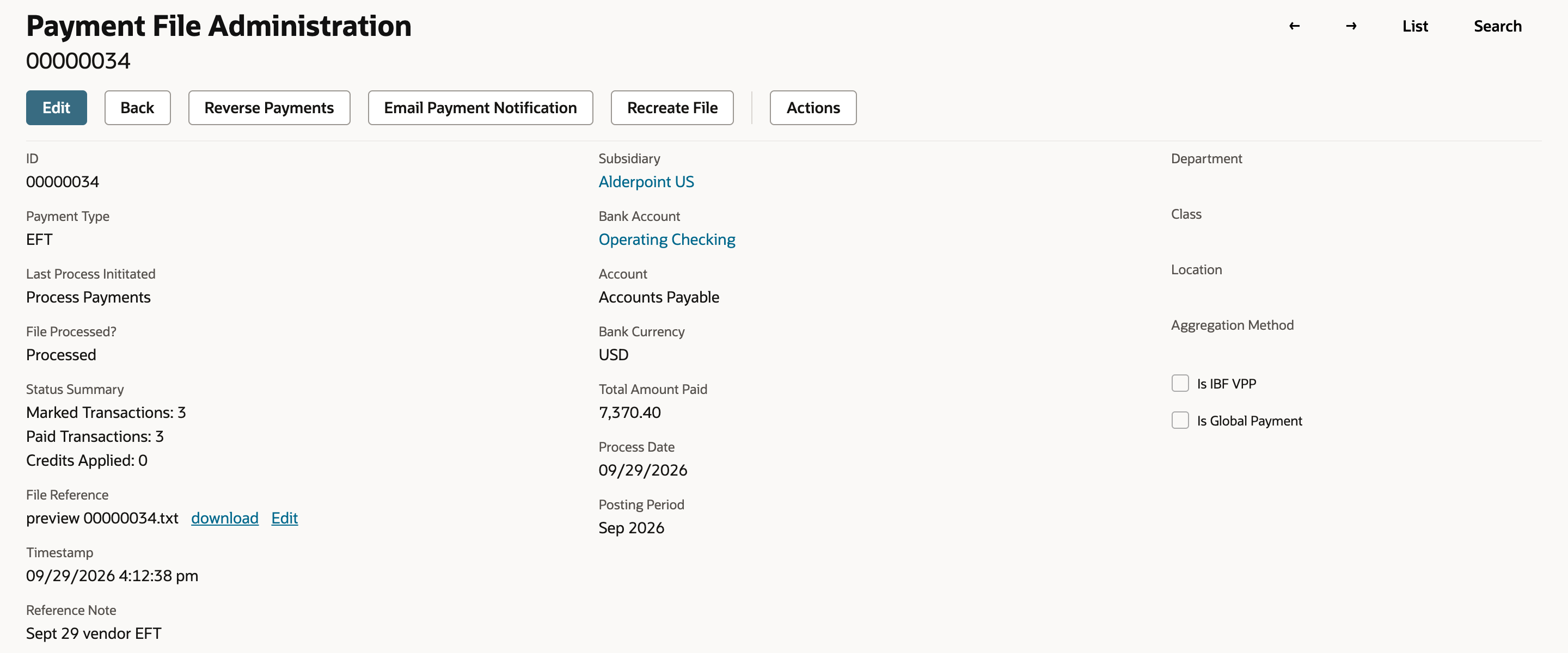This screenshot has height=653, width=1568.
Task: Click the Aggregation Method label
Action: (1232, 325)
